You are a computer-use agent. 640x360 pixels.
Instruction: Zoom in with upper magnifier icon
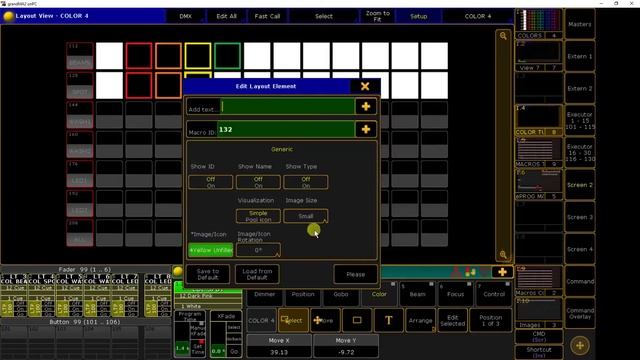coord(503,36)
